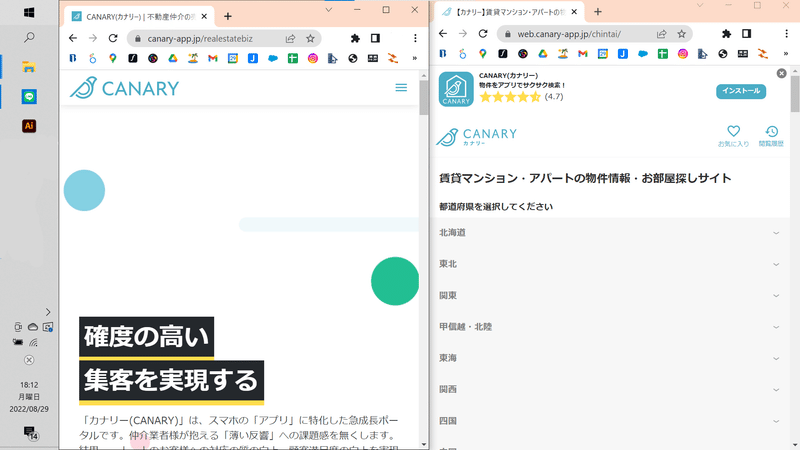Open a new tab in left window
Screen dimensions: 800x450
tap(228, 16)
